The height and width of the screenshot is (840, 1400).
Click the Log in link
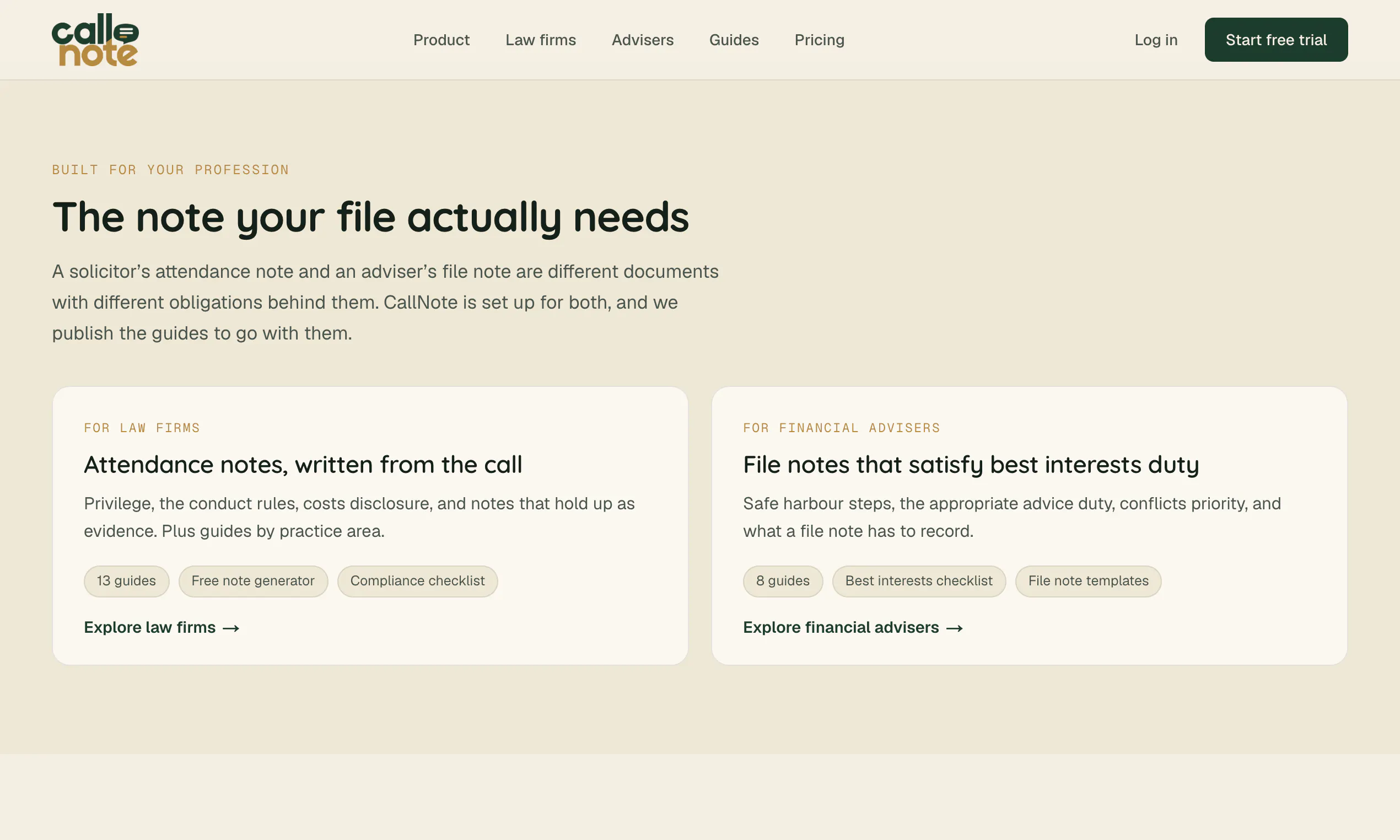[1155, 40]
